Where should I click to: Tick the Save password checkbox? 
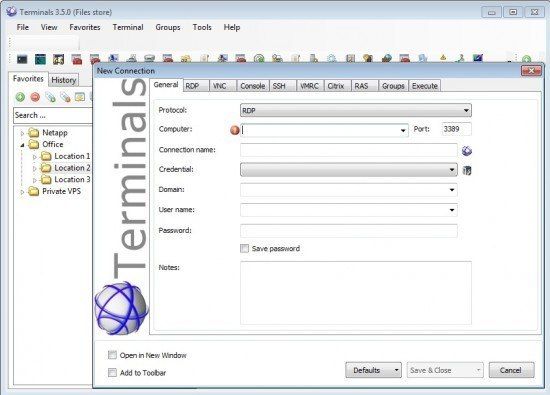[244, 248]
